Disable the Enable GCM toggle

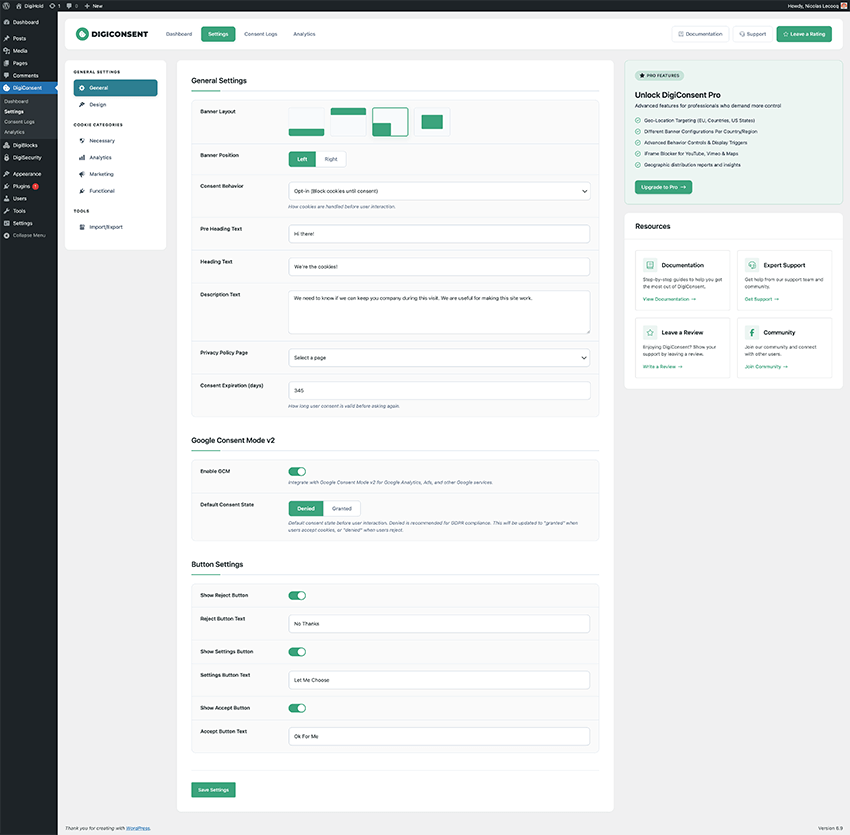[x=297, y=471]
